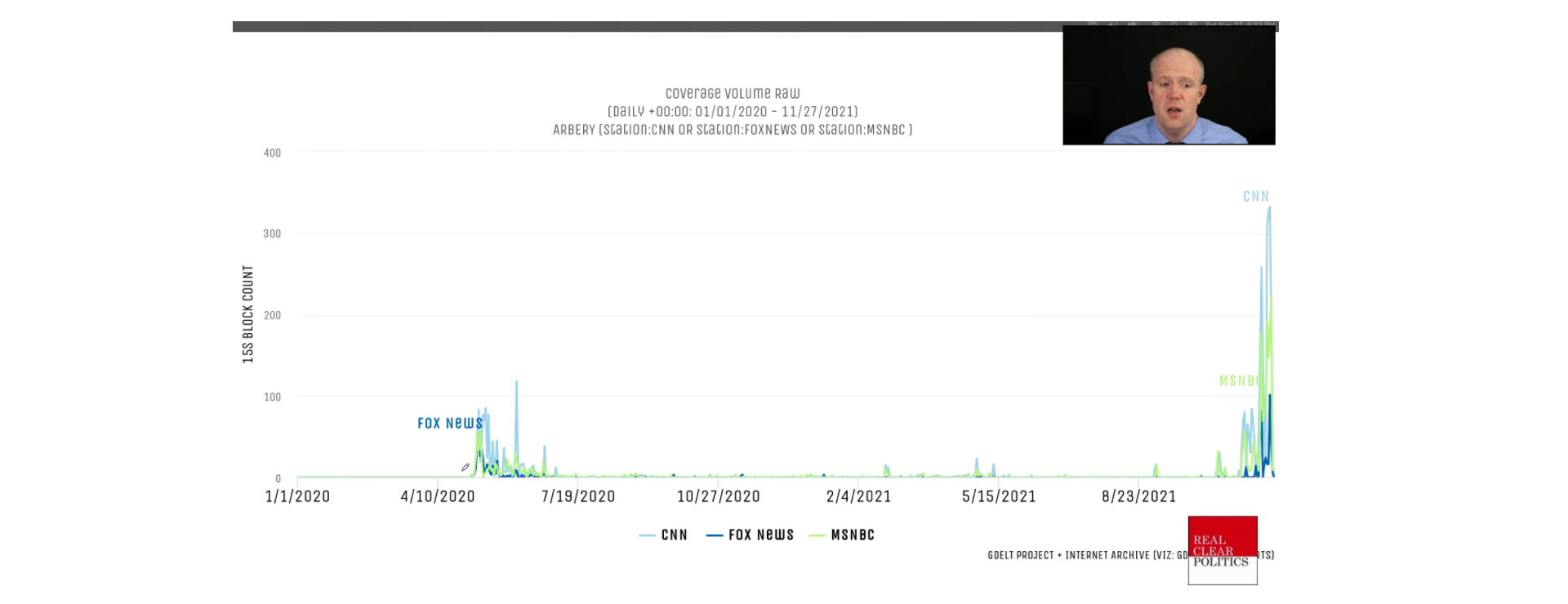This screenshot has height=604, width=1568.
Task: Click the ARBERY station query text
Action: [x=733, y=130]
